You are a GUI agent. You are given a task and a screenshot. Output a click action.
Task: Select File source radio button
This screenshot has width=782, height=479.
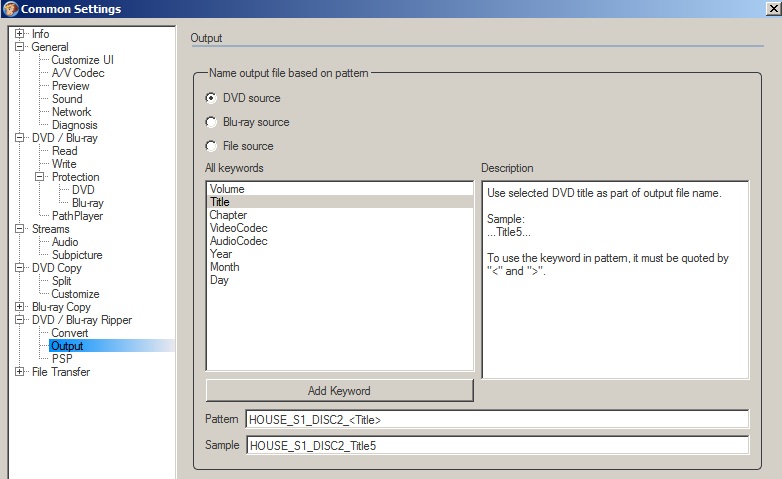(210, 146)
